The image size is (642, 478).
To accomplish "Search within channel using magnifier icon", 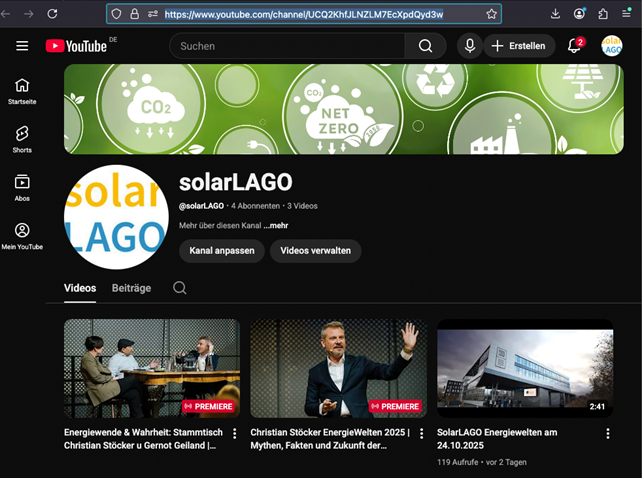I will pos(180,288).
